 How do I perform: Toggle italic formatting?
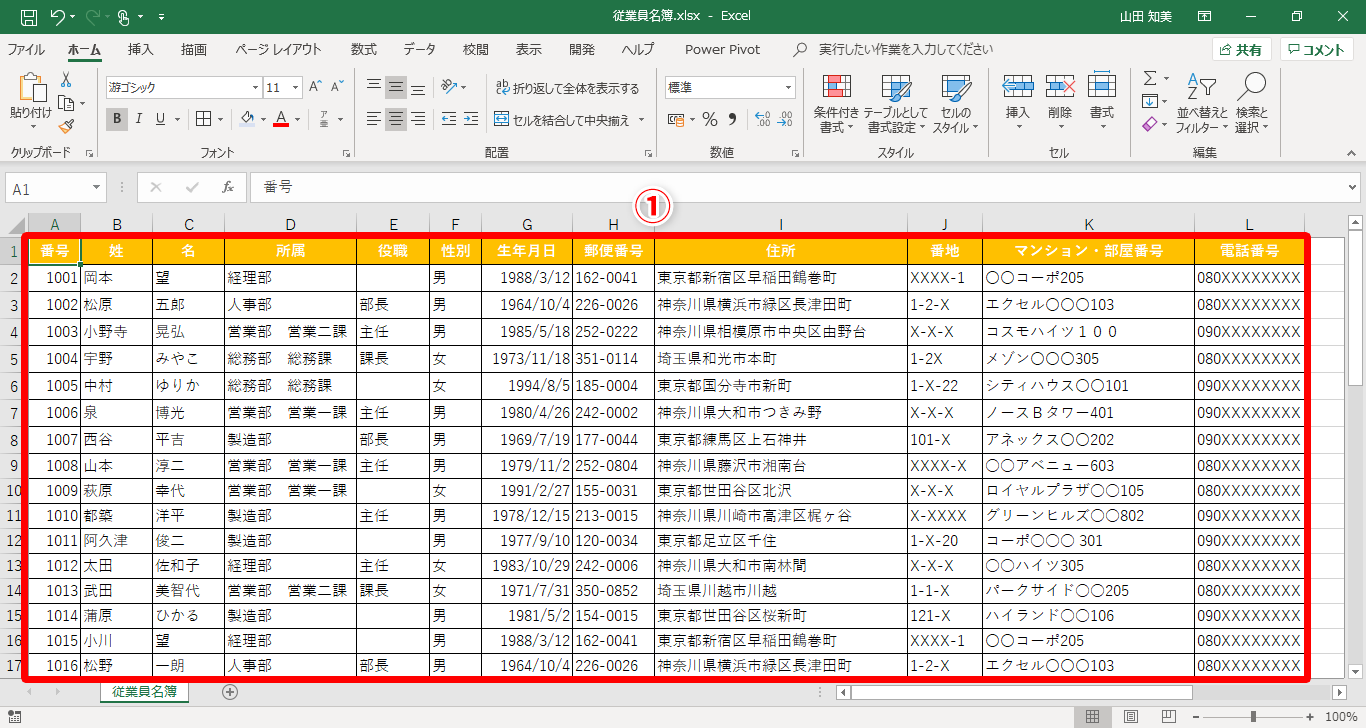click(139, 120)
